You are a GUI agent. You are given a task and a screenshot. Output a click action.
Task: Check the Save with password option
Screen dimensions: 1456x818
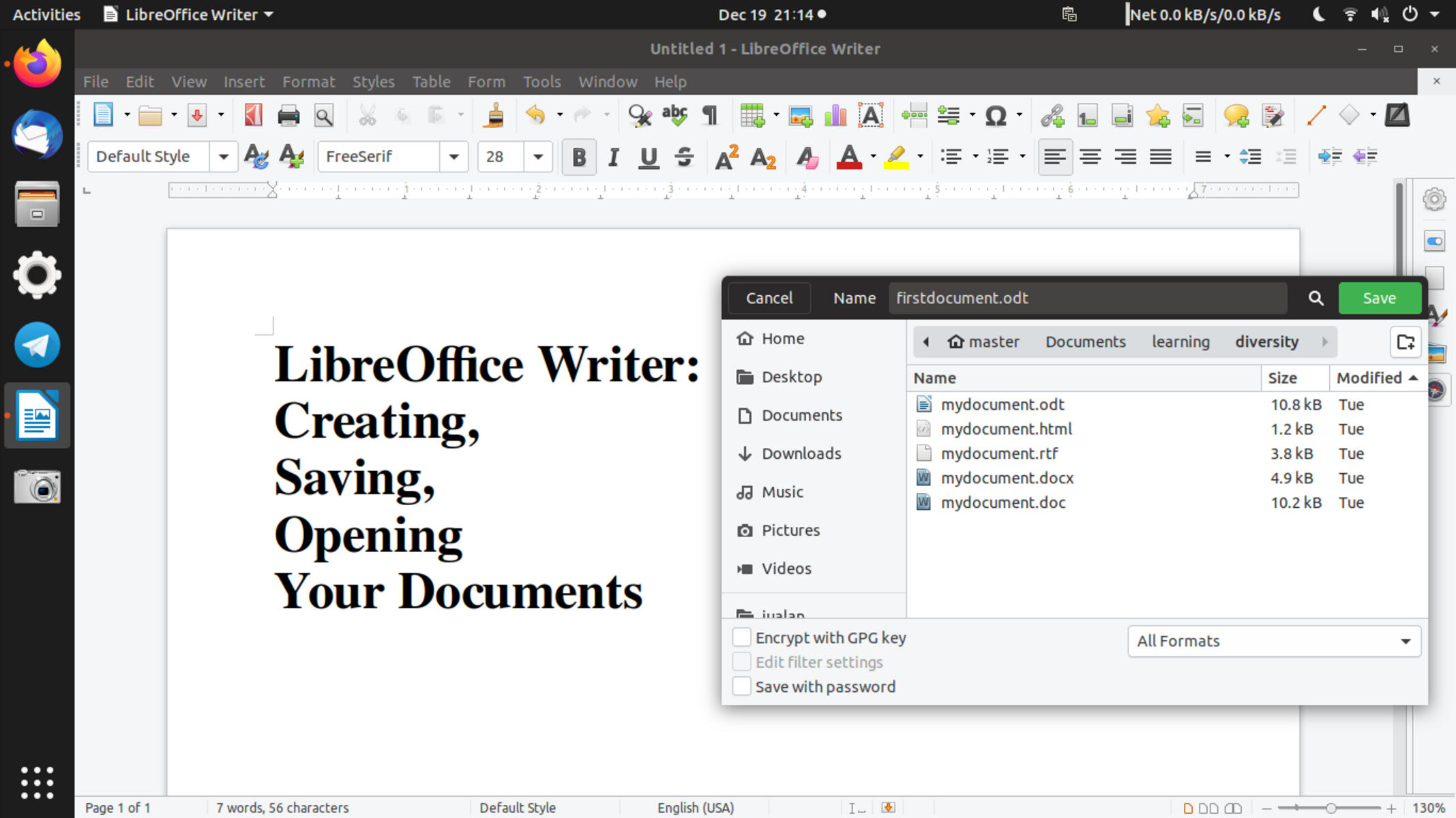coord(742,686)
